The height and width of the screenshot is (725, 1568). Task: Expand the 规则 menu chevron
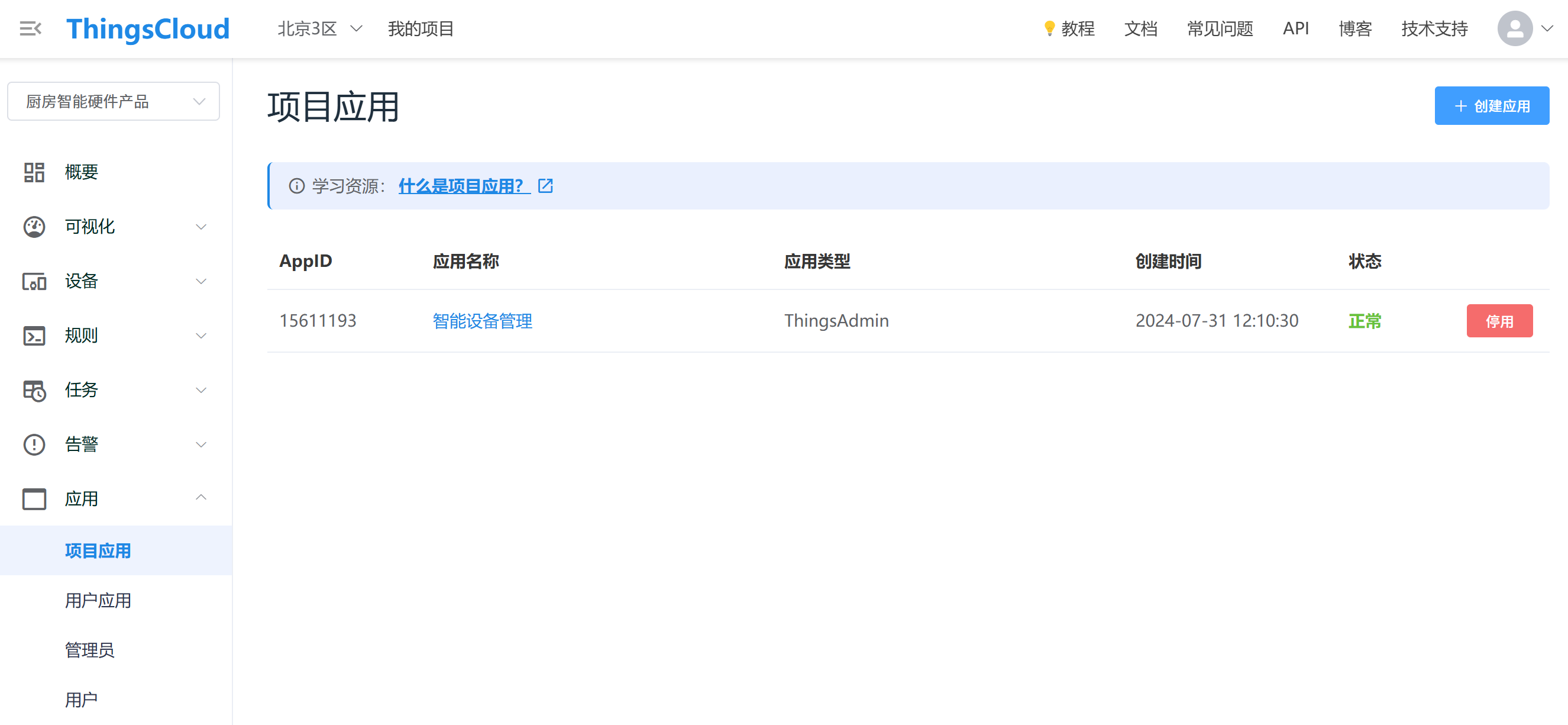(x=201, y=336)
